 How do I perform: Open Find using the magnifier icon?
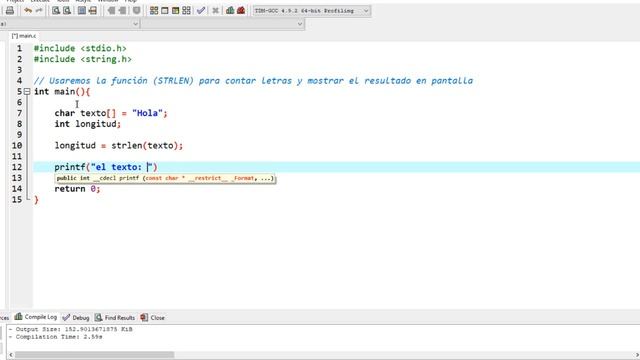(x=56, y=11)
